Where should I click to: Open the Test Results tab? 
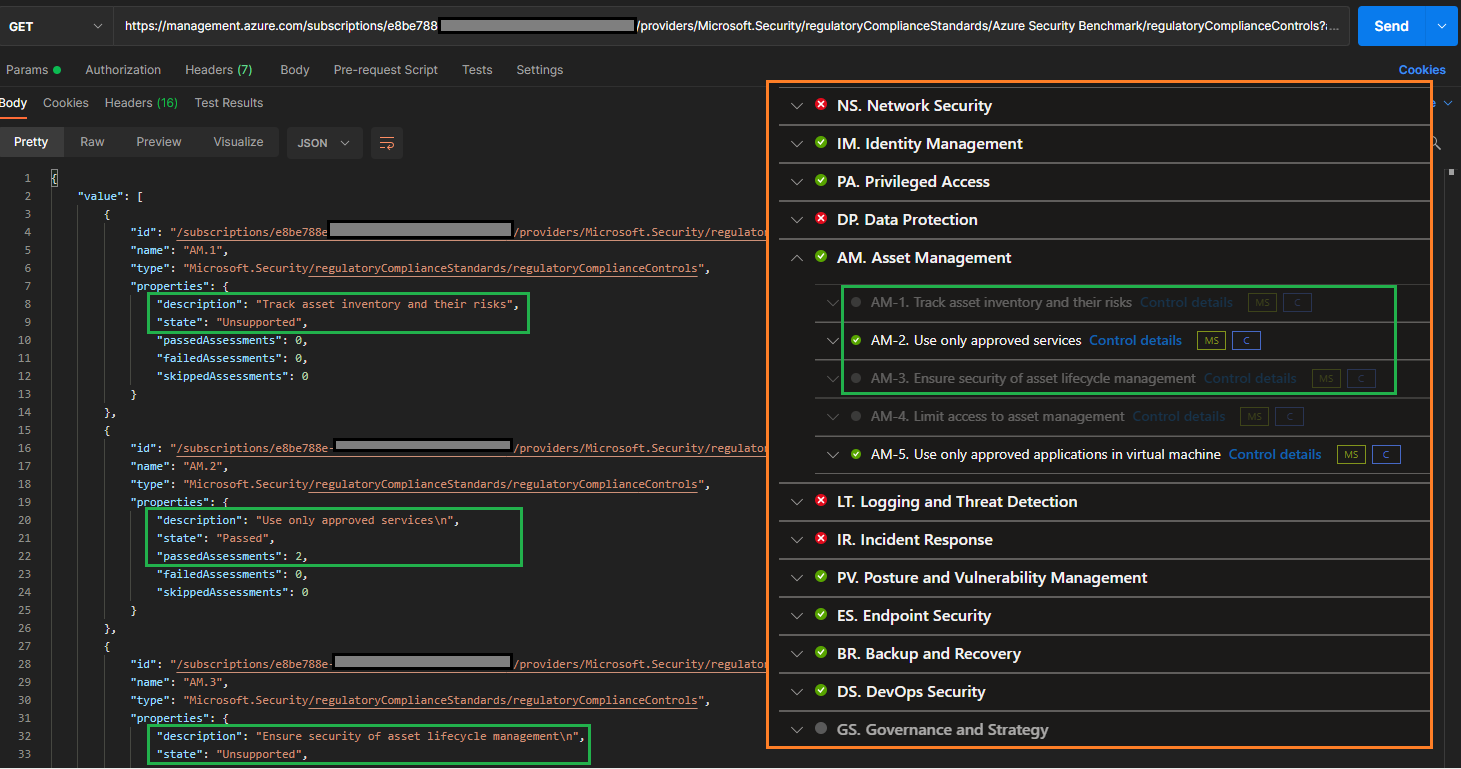(228, 102)
